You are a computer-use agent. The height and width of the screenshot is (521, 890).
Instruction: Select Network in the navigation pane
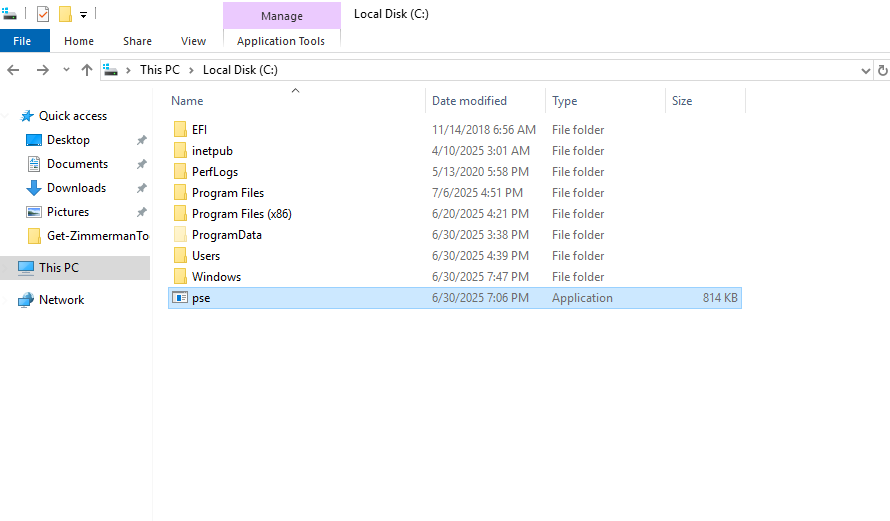61,300
